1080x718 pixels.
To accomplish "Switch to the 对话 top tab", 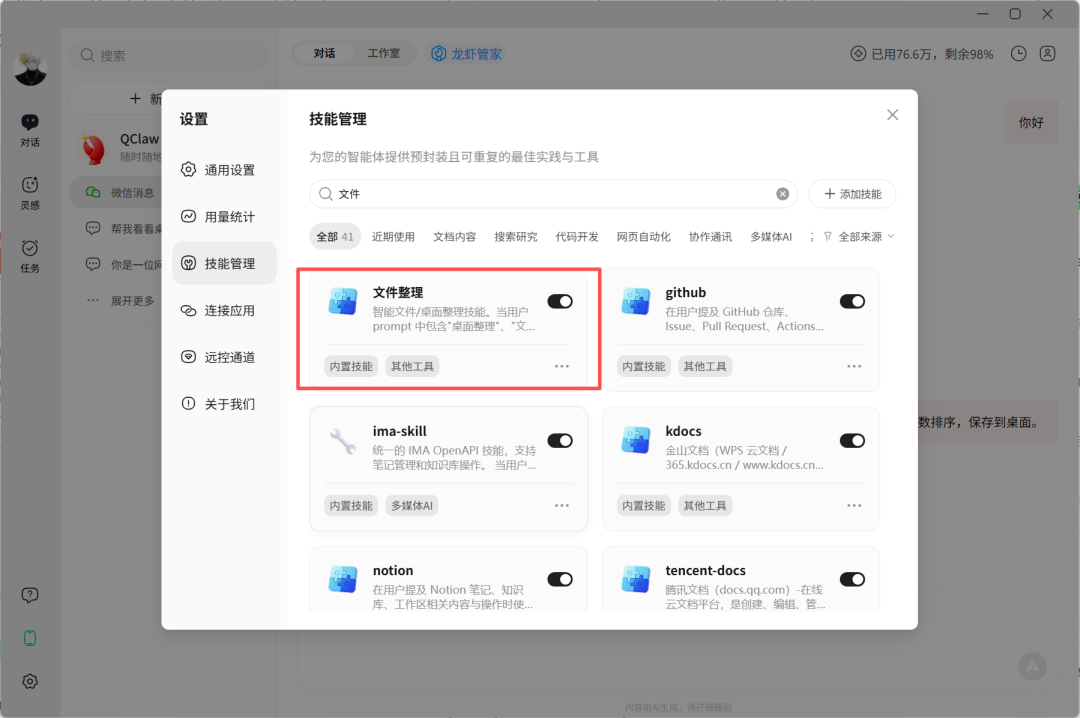I will (x=324, y=53).
